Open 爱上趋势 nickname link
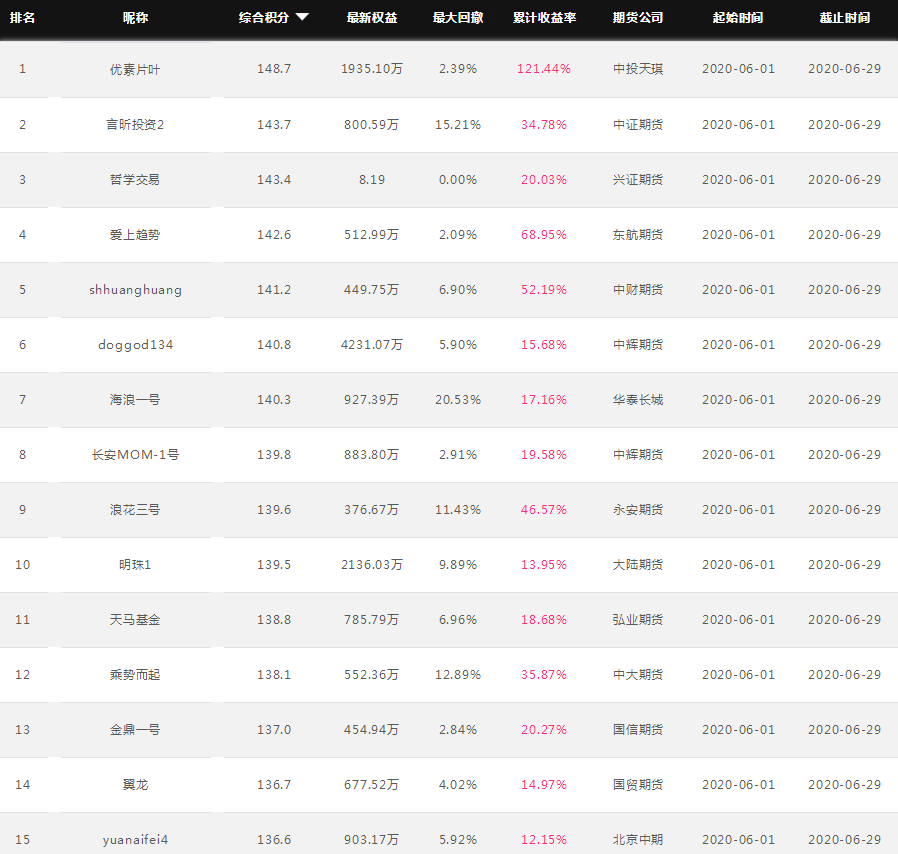The height and width of the screenshot is (854, 898). [x=135, y=234]
